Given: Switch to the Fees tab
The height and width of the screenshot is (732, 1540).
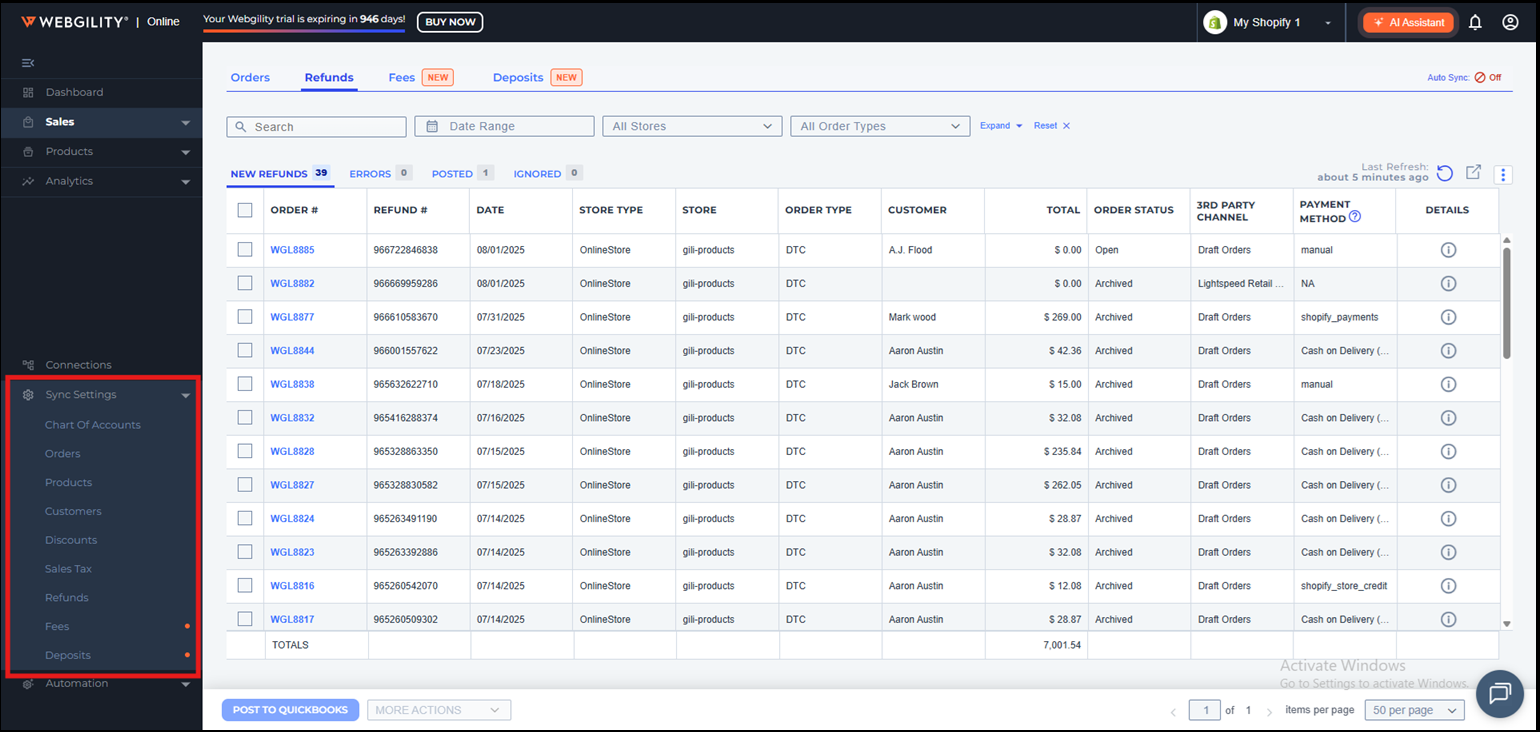Looking at the screenshot, I should 402,77.
